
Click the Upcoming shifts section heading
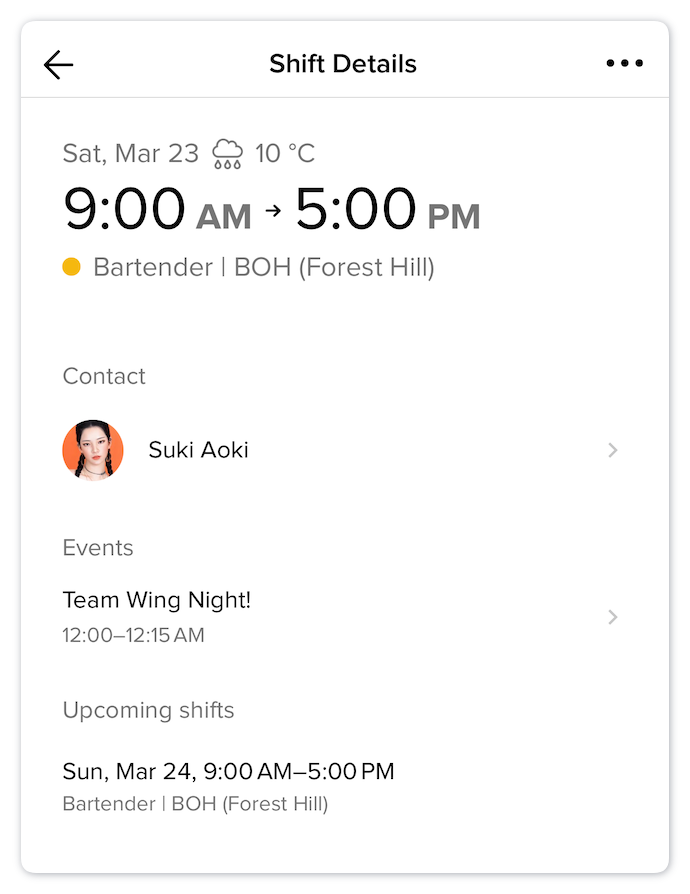[148, 710]
